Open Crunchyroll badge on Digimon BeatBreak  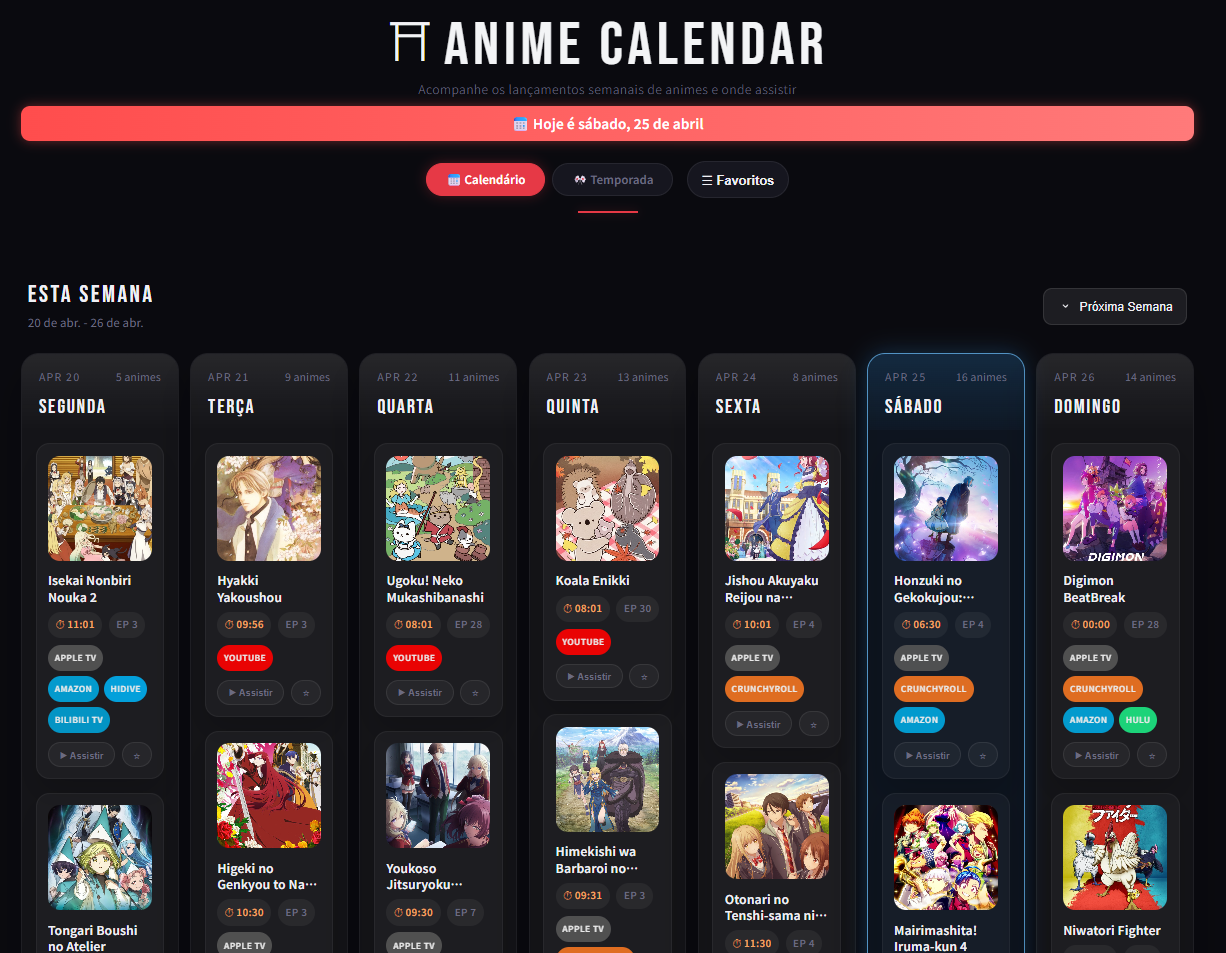1103,689
